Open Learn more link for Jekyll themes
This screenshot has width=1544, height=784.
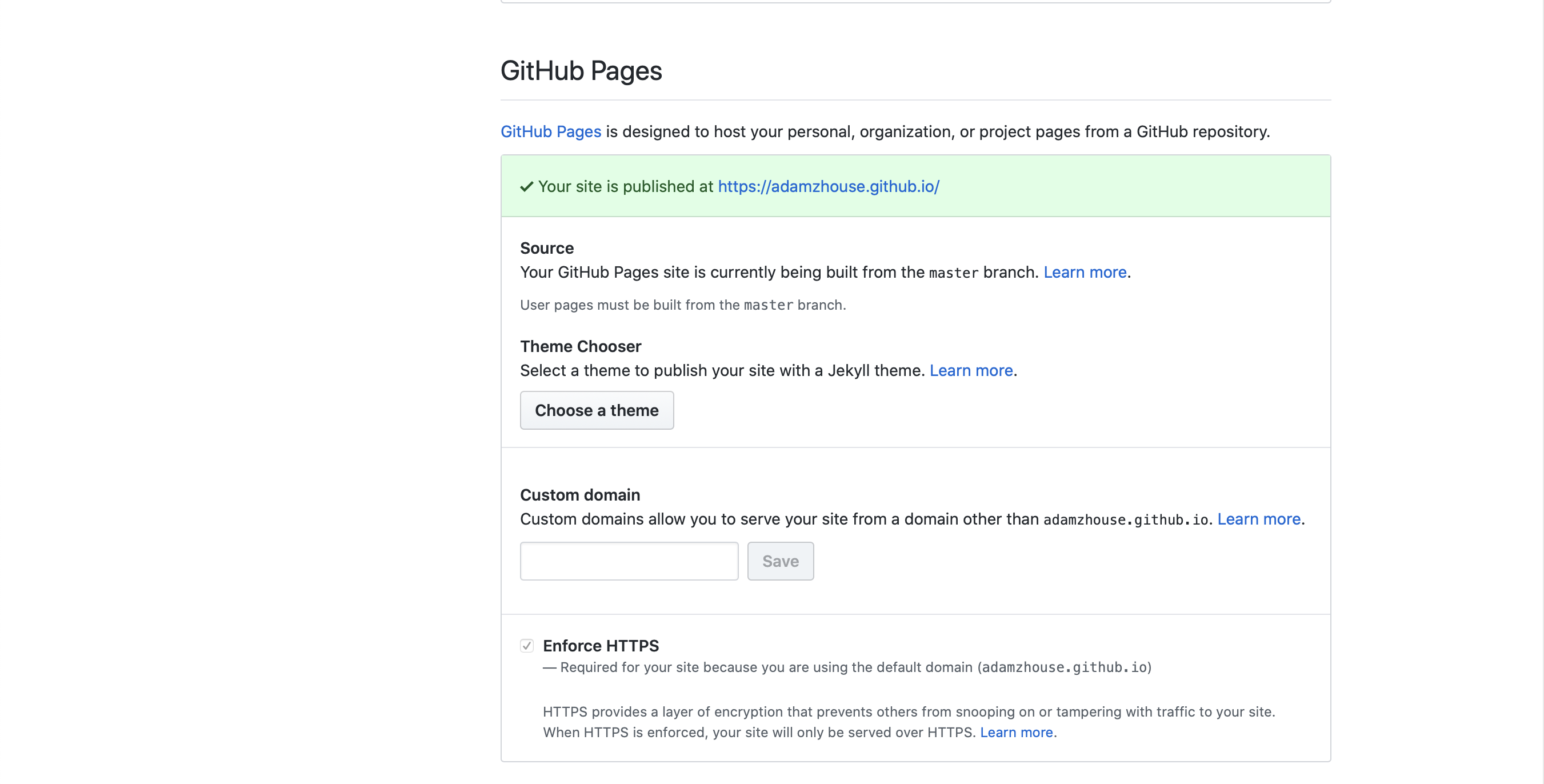970,370
